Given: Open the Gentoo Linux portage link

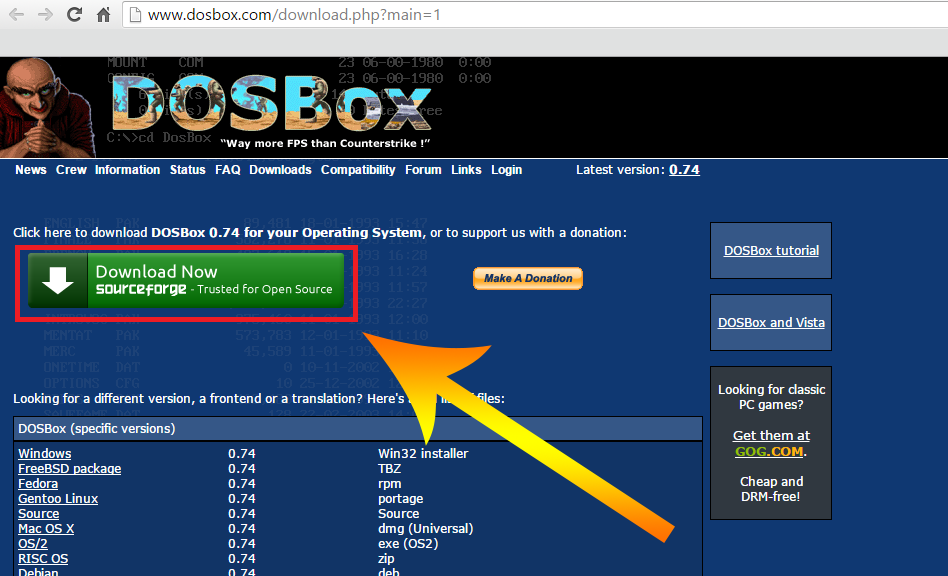Looking at the screenshot, I should click(58, 499).
